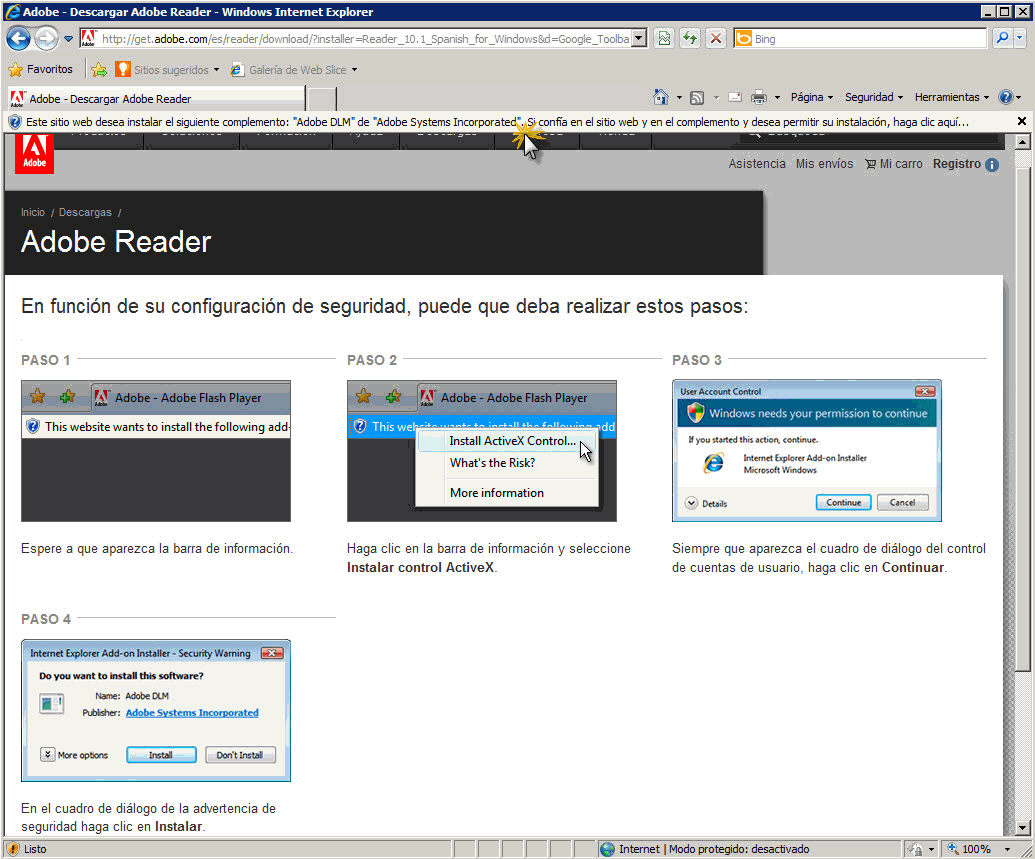Expand the Home icon dropdown arrow
This screenshot has height=859, width=1035.
679,98
